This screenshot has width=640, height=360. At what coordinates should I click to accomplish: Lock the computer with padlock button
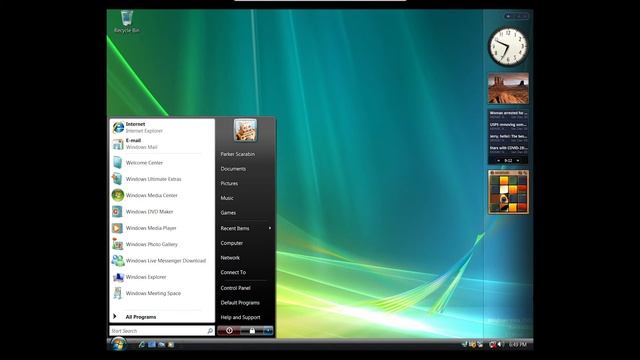pos(252,331)
